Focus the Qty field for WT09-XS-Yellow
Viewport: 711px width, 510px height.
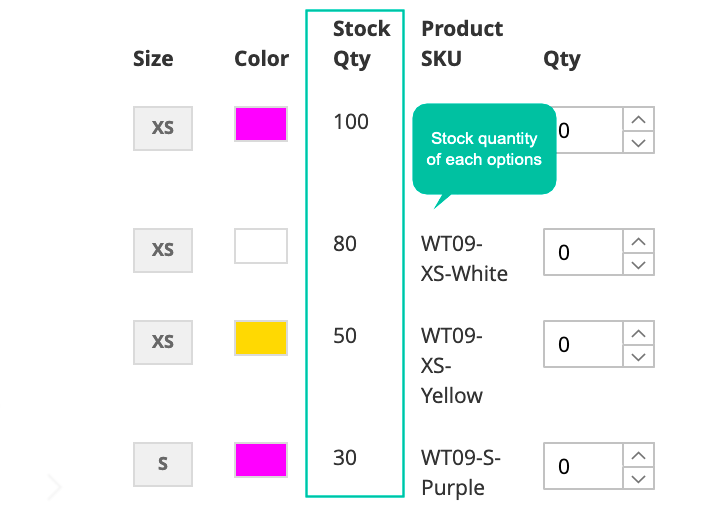[x=584, y=344]
